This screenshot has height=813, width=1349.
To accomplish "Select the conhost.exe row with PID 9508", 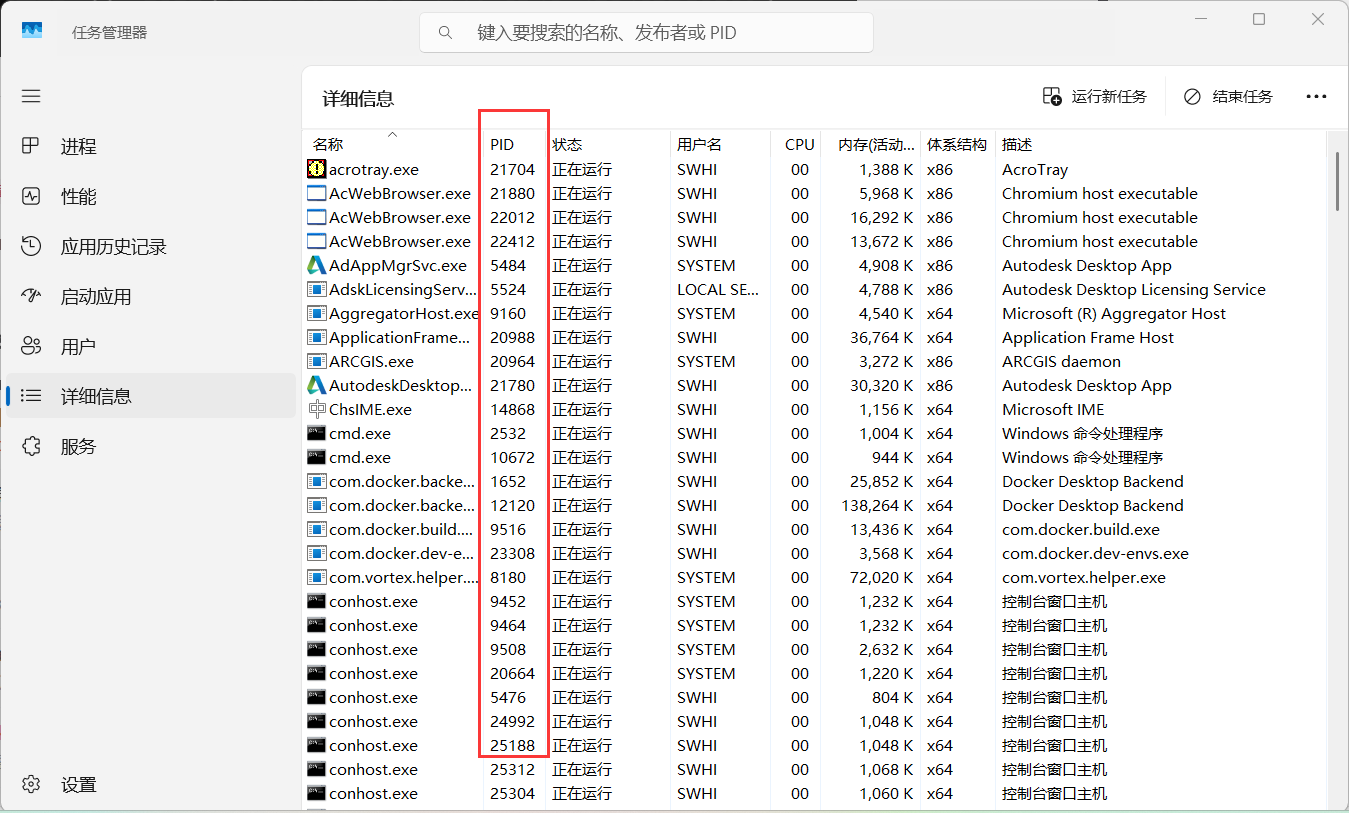I will click(x=815, y=649).
